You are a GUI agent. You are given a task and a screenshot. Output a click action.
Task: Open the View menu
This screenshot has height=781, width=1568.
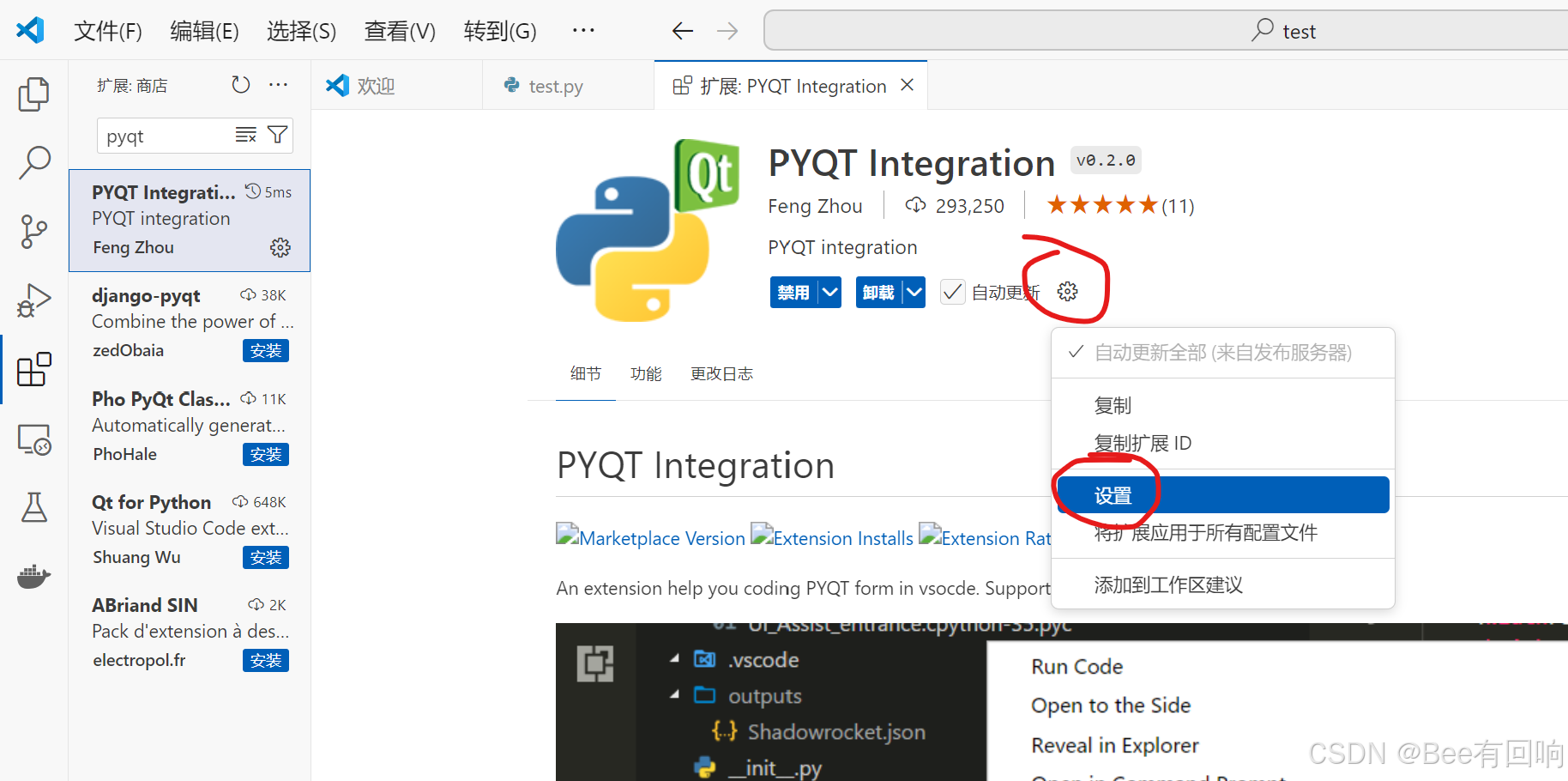tap(400, 32)
